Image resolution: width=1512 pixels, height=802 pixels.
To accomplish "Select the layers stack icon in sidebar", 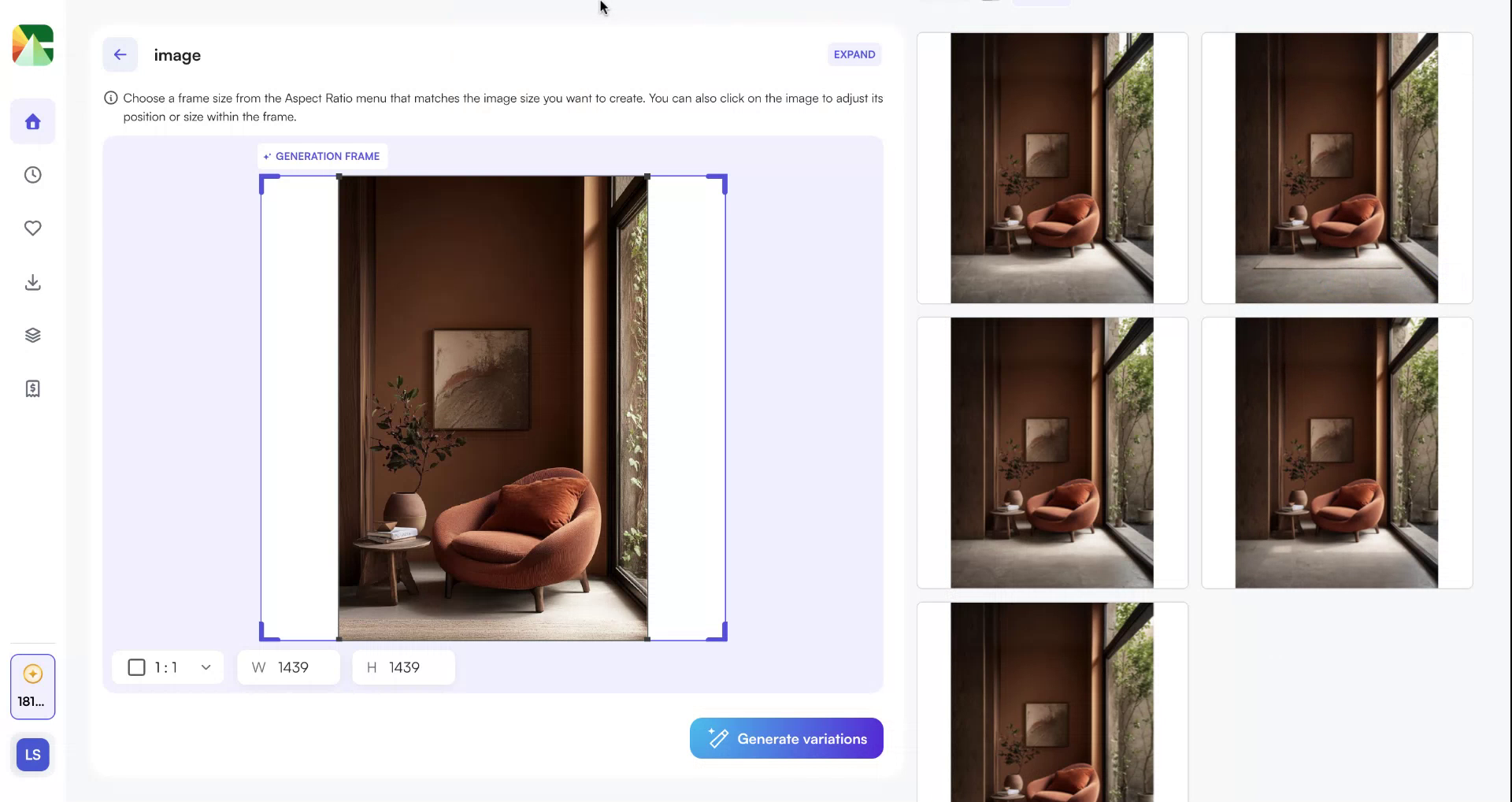I will click(x=32, y=334).
